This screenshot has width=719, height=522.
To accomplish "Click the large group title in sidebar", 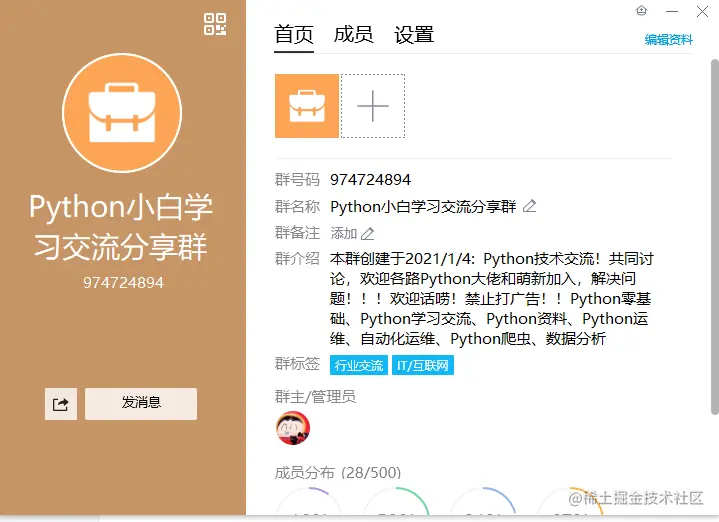I will tap(121, 227).
